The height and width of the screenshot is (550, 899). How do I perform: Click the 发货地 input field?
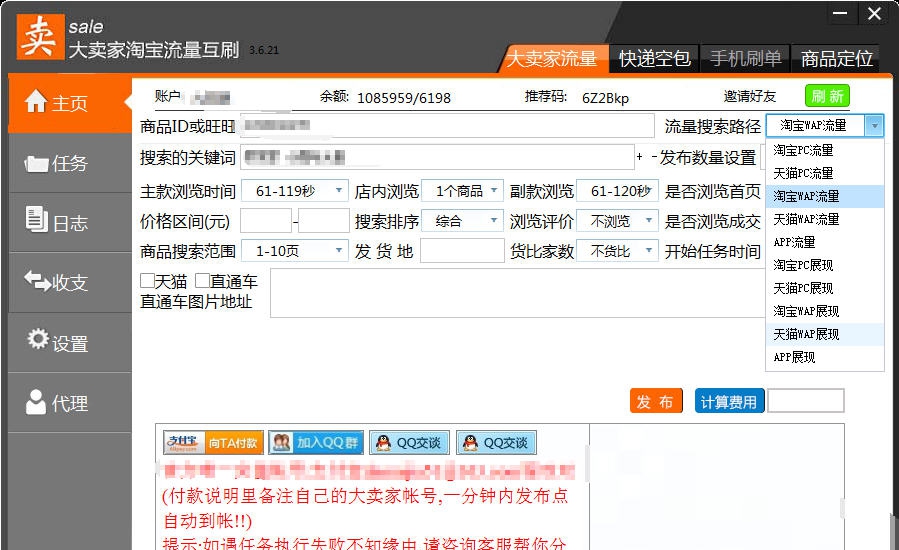coord(462,251)
